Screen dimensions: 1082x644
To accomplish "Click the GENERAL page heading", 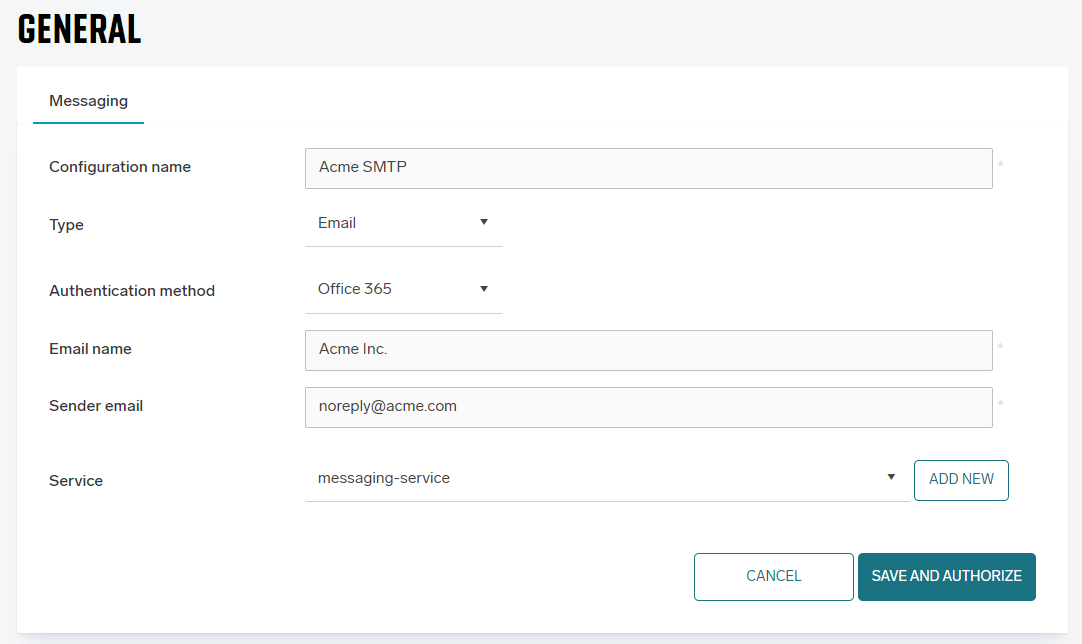I will pyautogui.click(x=80, y=30).
